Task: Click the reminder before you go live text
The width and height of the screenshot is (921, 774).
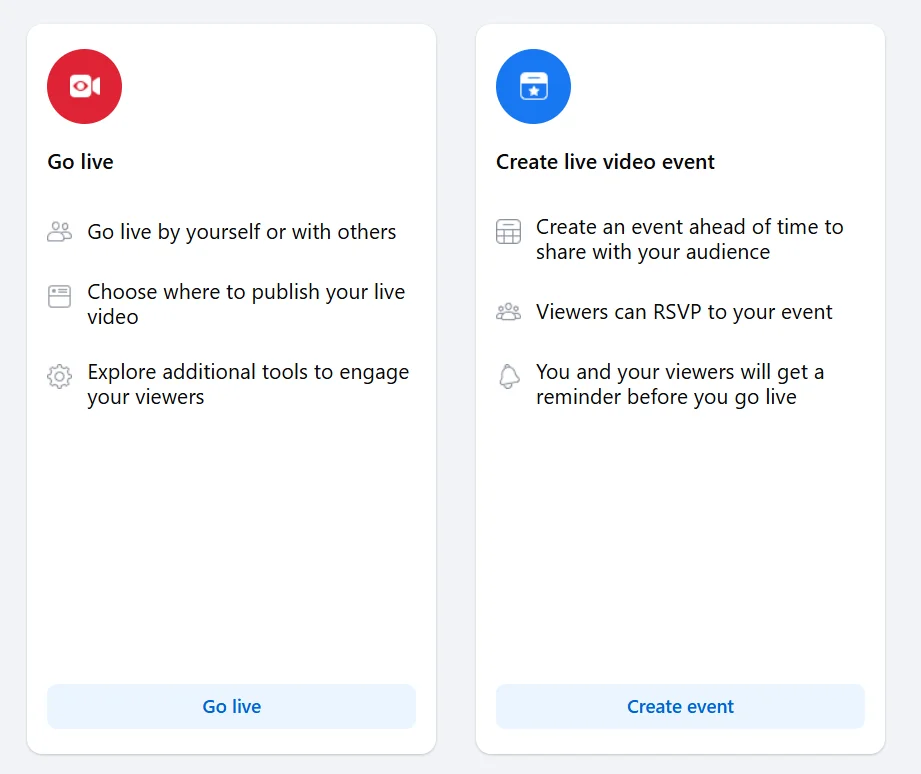Action: pyautogui.click(x=680, y=384)
